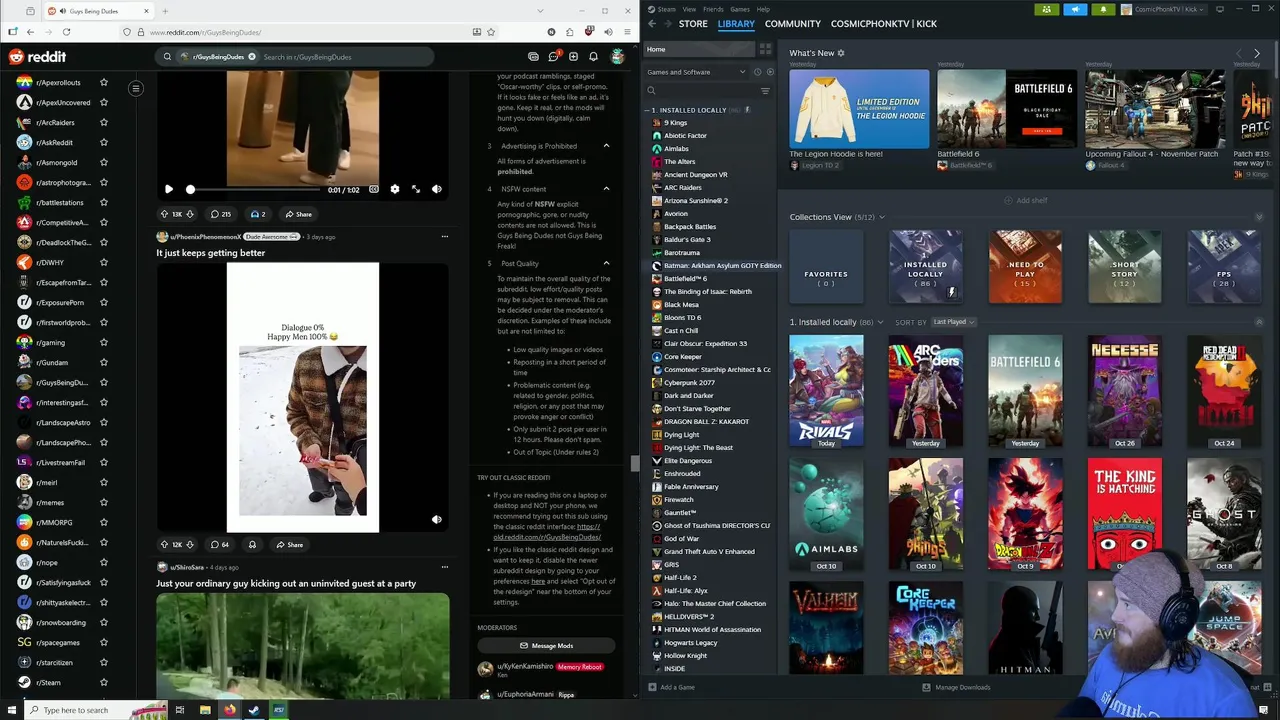
Task: Open Reddit chat icon with notification badge
Action: tap(553, 57)
